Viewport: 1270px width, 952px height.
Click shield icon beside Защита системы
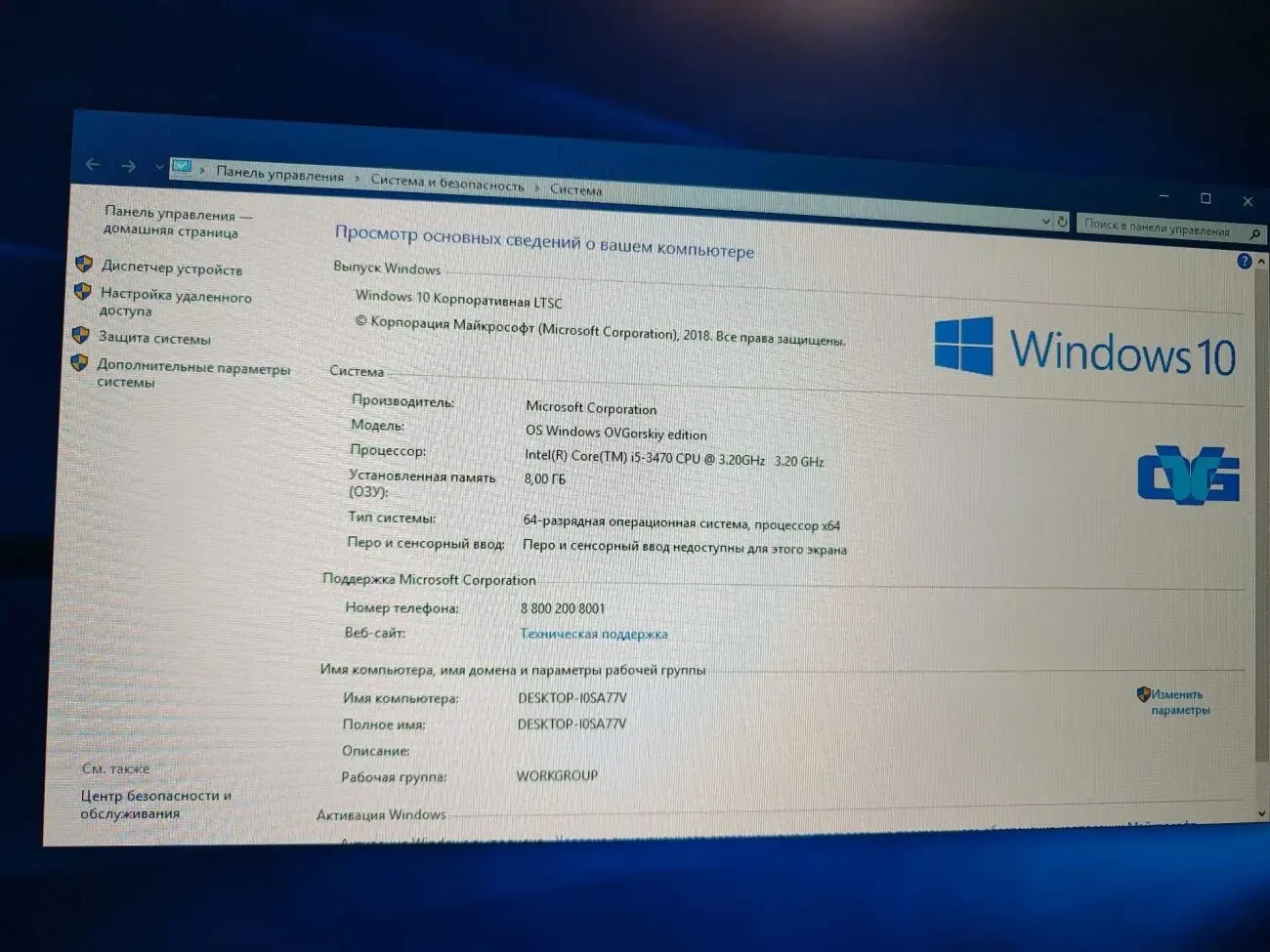(x=81, y=335)
